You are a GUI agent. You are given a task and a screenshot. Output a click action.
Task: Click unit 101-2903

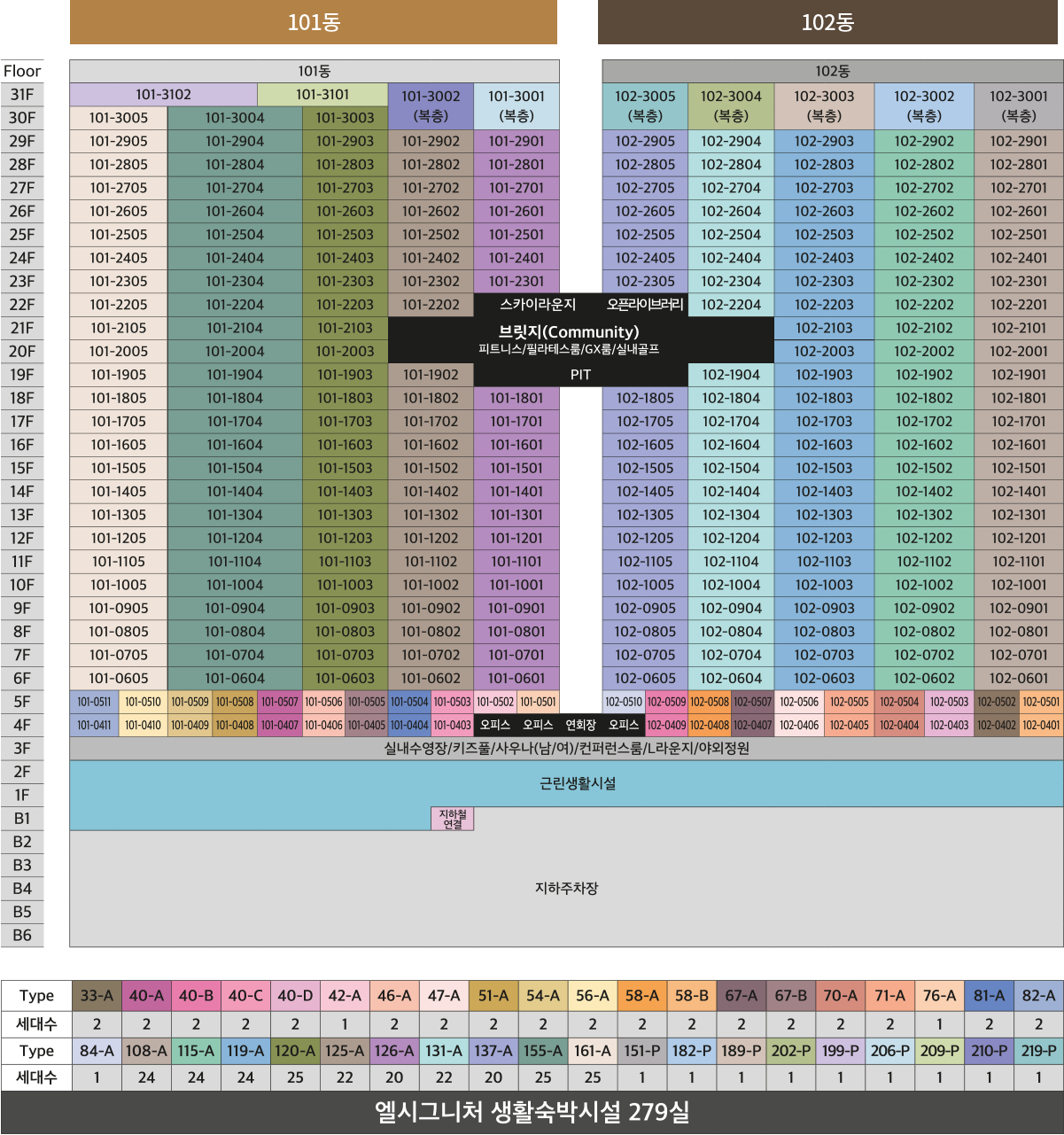[x=345, y=141]
